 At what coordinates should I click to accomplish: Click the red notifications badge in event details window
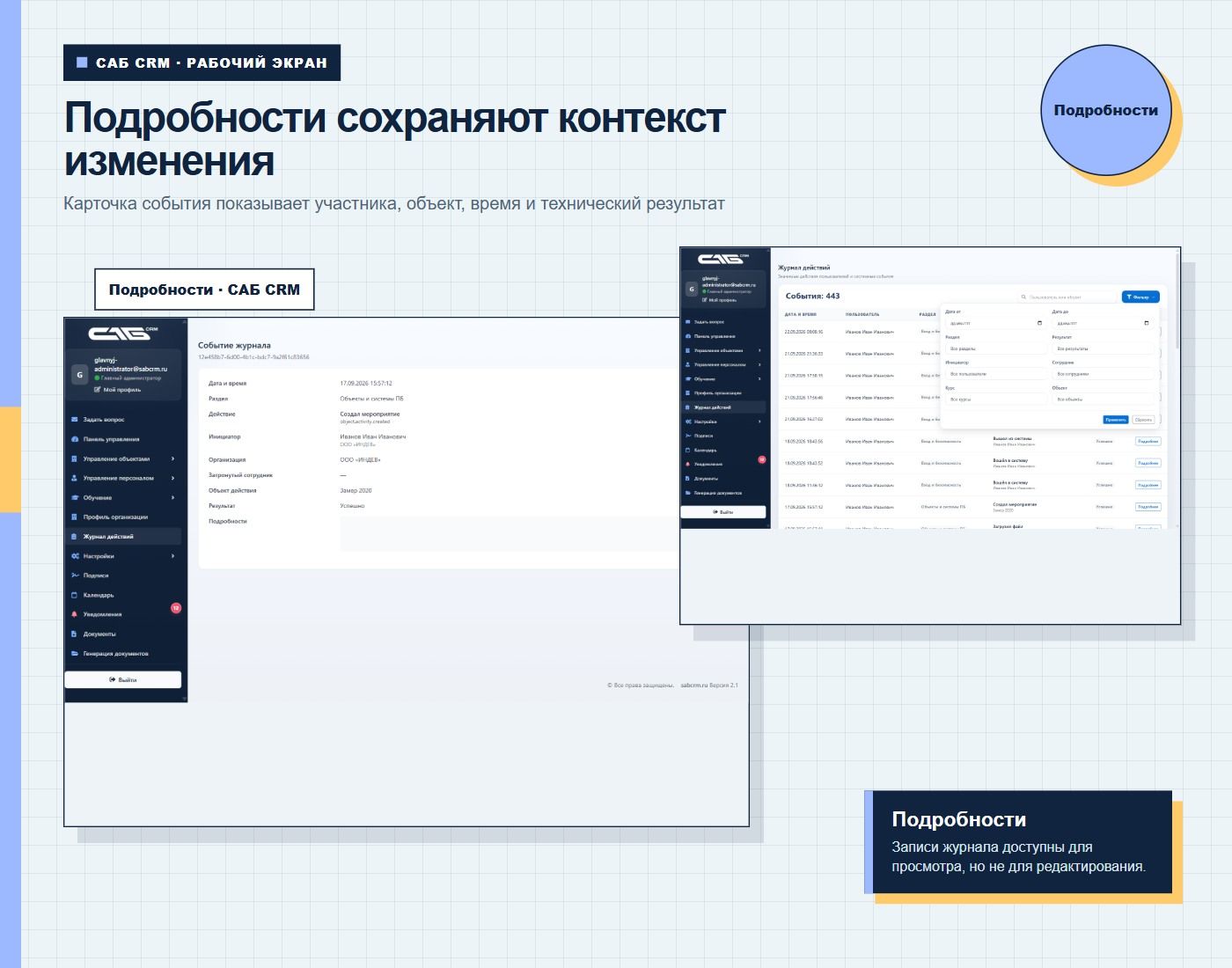(x=176, y=607)
